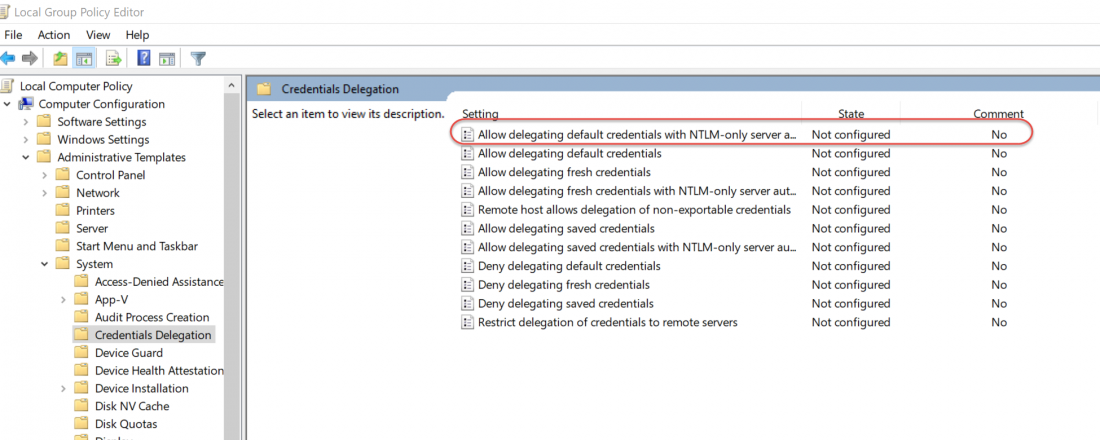Expand the App-V folder
This screenshot has height=440, width=1100.
pyautogui.click(x=64, y=300)
